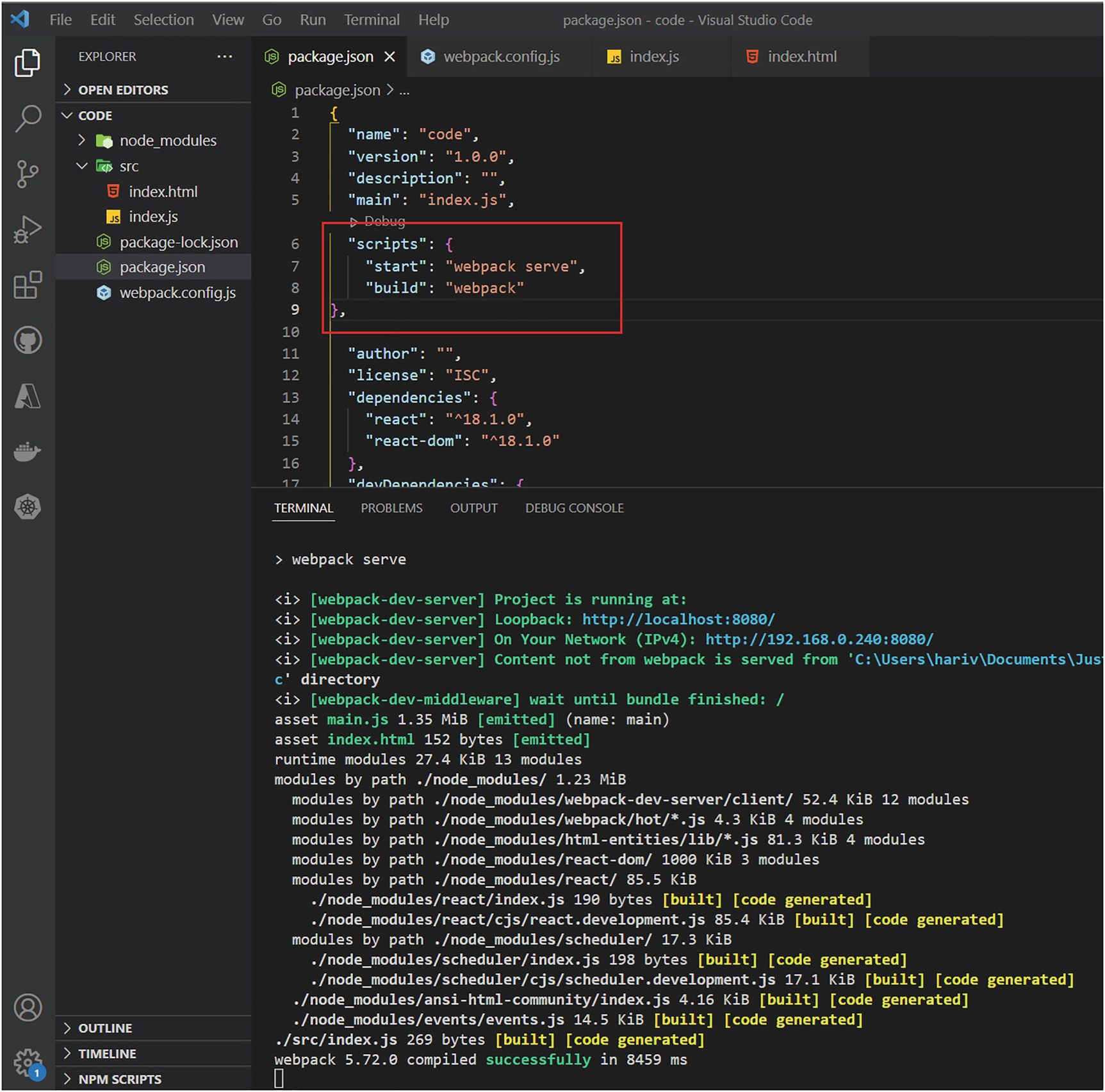
Task: Open the Search view icon
Action: pos(28,118)
